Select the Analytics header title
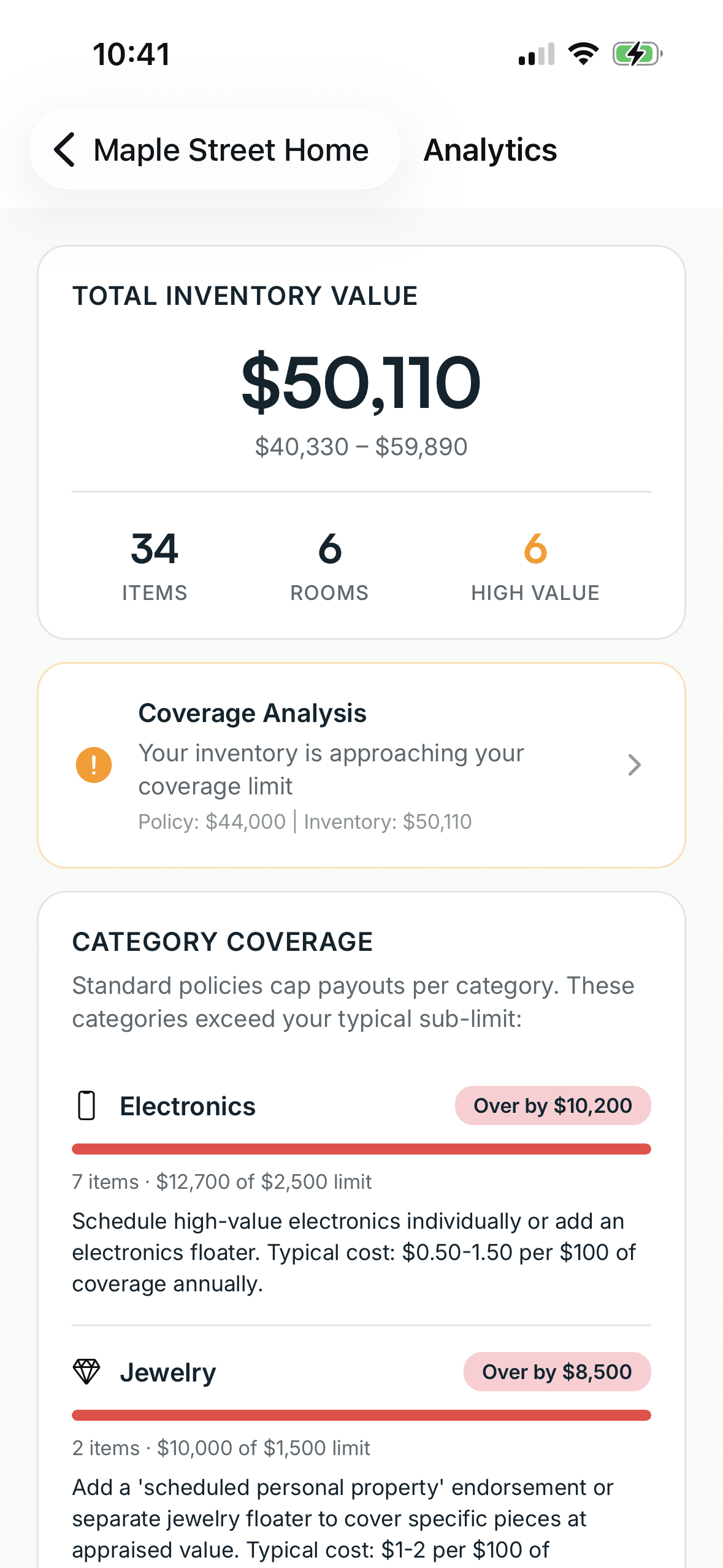The height and width of the screenshot is (1568, 723). (490, 150)
